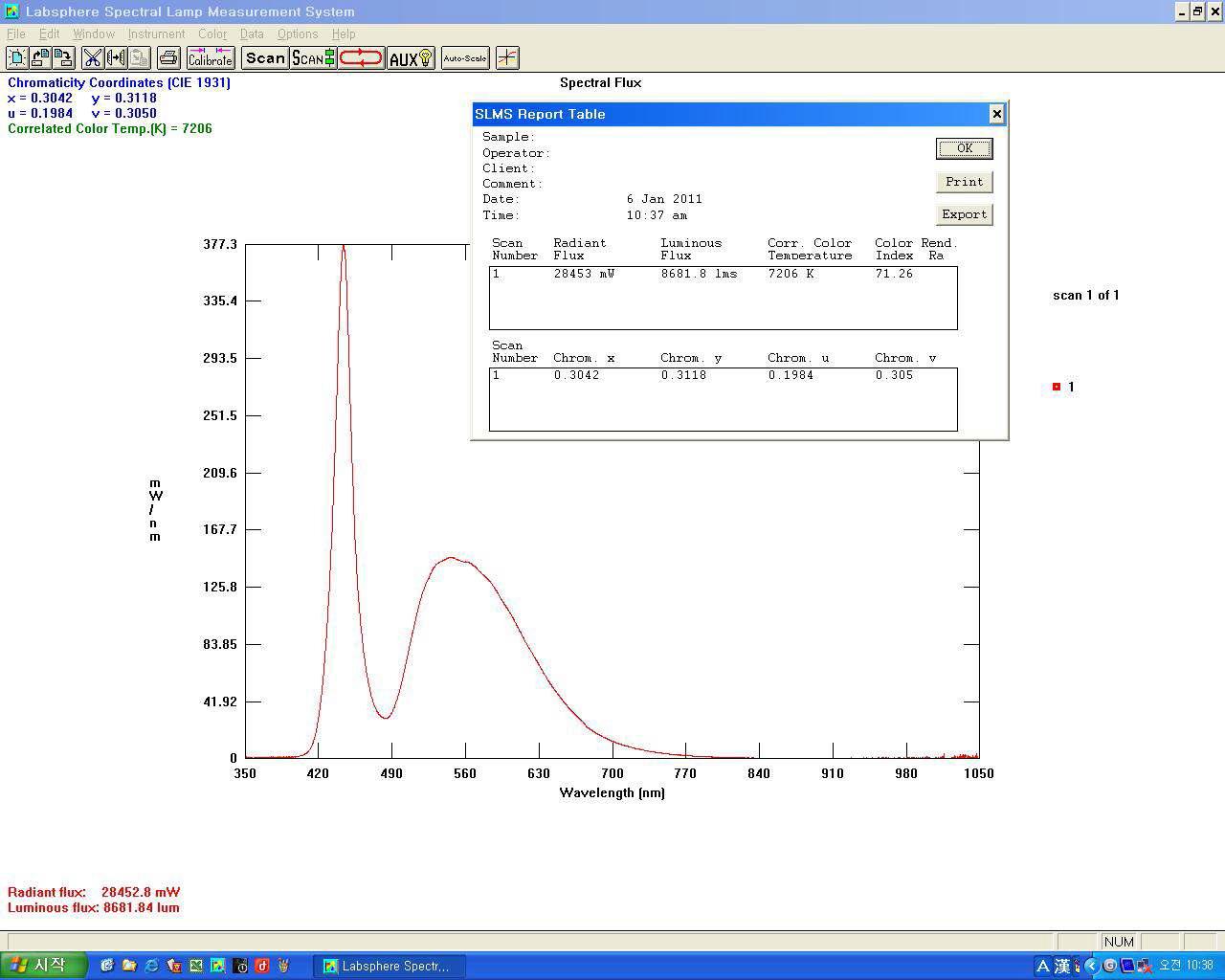The image size is (1225, 980).
Task: Open the Data menu
Action: point(252,33)
